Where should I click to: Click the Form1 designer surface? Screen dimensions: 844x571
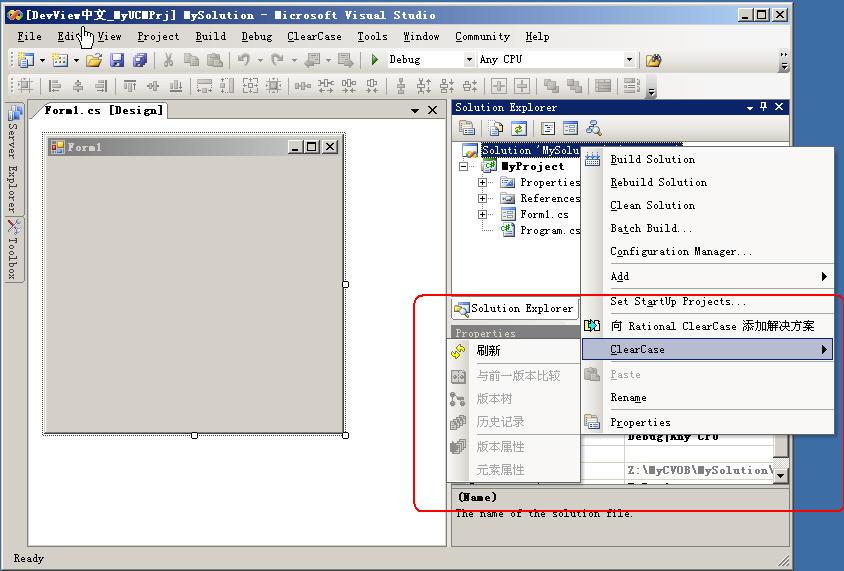coord(194,293)
